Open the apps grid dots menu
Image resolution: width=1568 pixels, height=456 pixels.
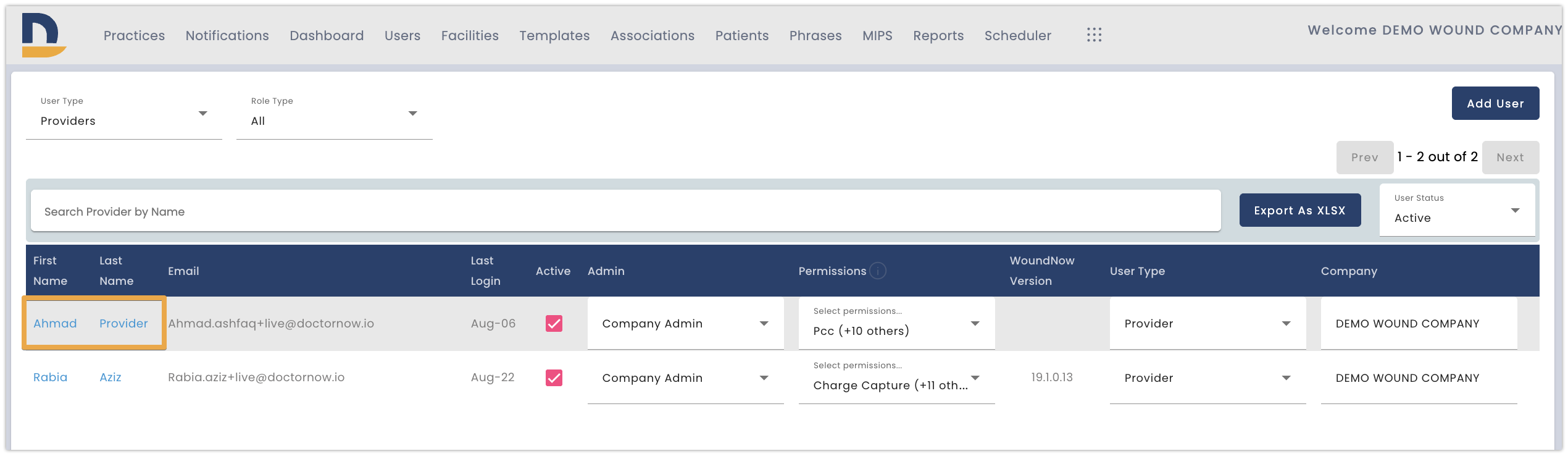point(1094,35)
